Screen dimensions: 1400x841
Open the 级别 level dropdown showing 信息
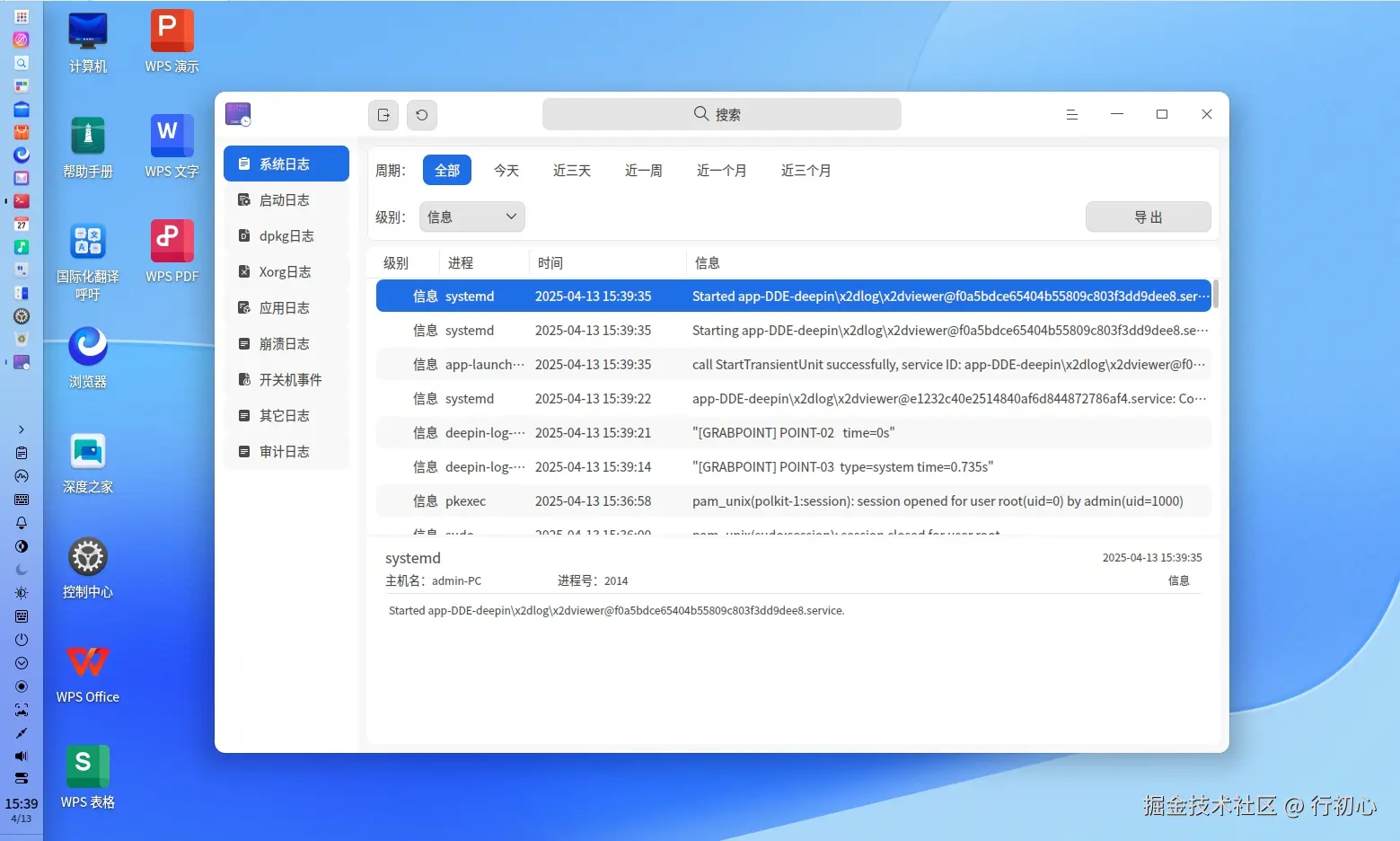pos(472,217)
